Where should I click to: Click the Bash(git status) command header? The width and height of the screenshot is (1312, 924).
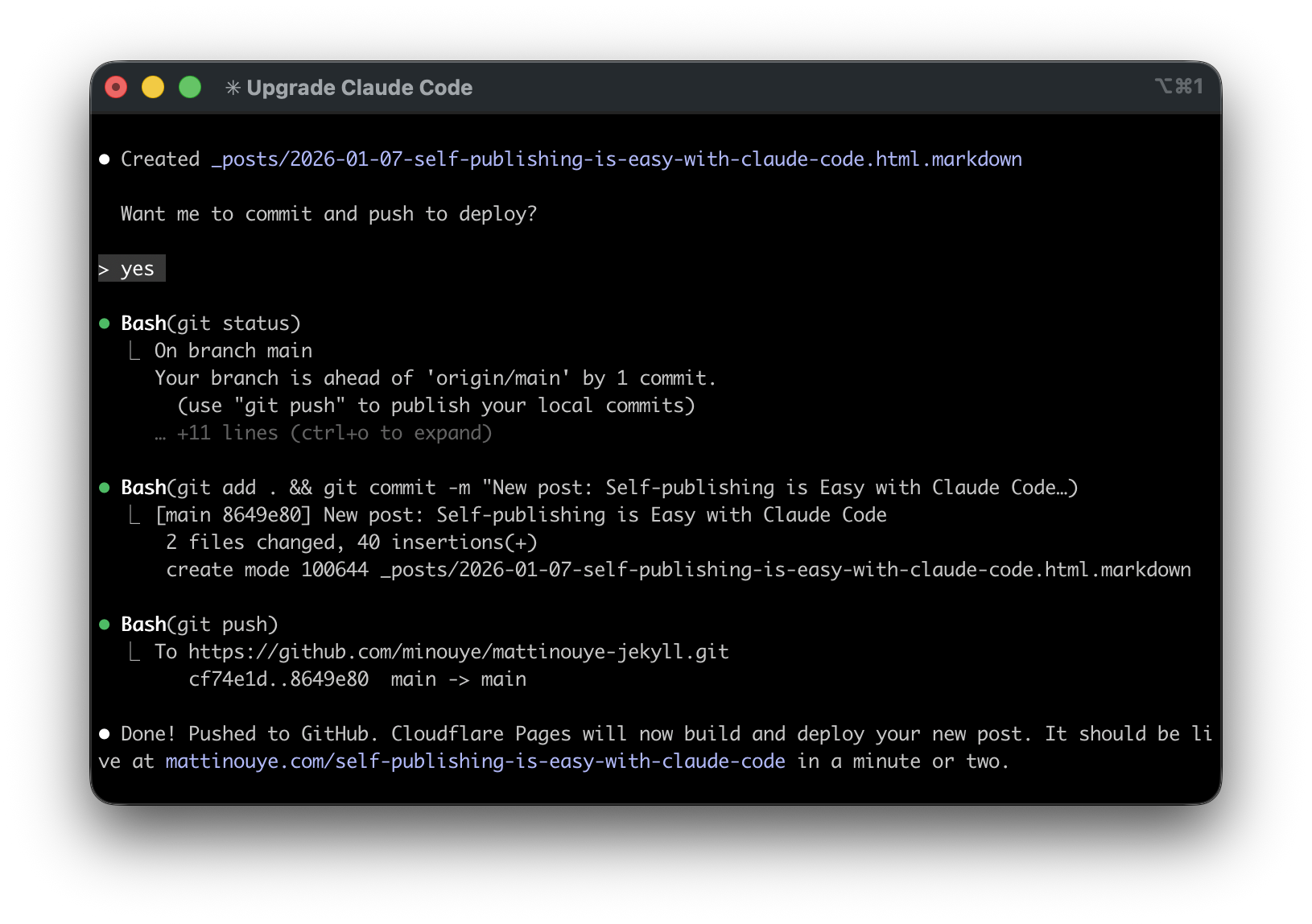209,323
